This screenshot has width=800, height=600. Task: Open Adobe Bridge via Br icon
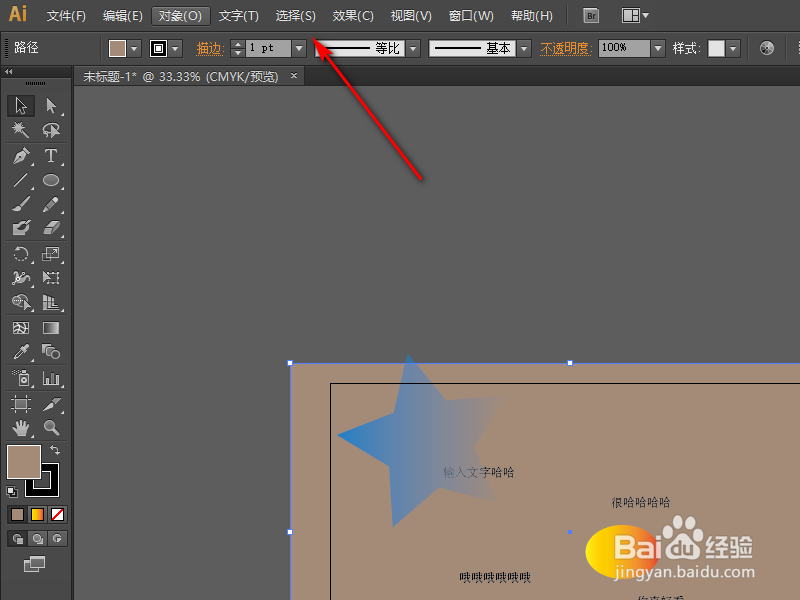pyautogui.click(x=591, y=16)
